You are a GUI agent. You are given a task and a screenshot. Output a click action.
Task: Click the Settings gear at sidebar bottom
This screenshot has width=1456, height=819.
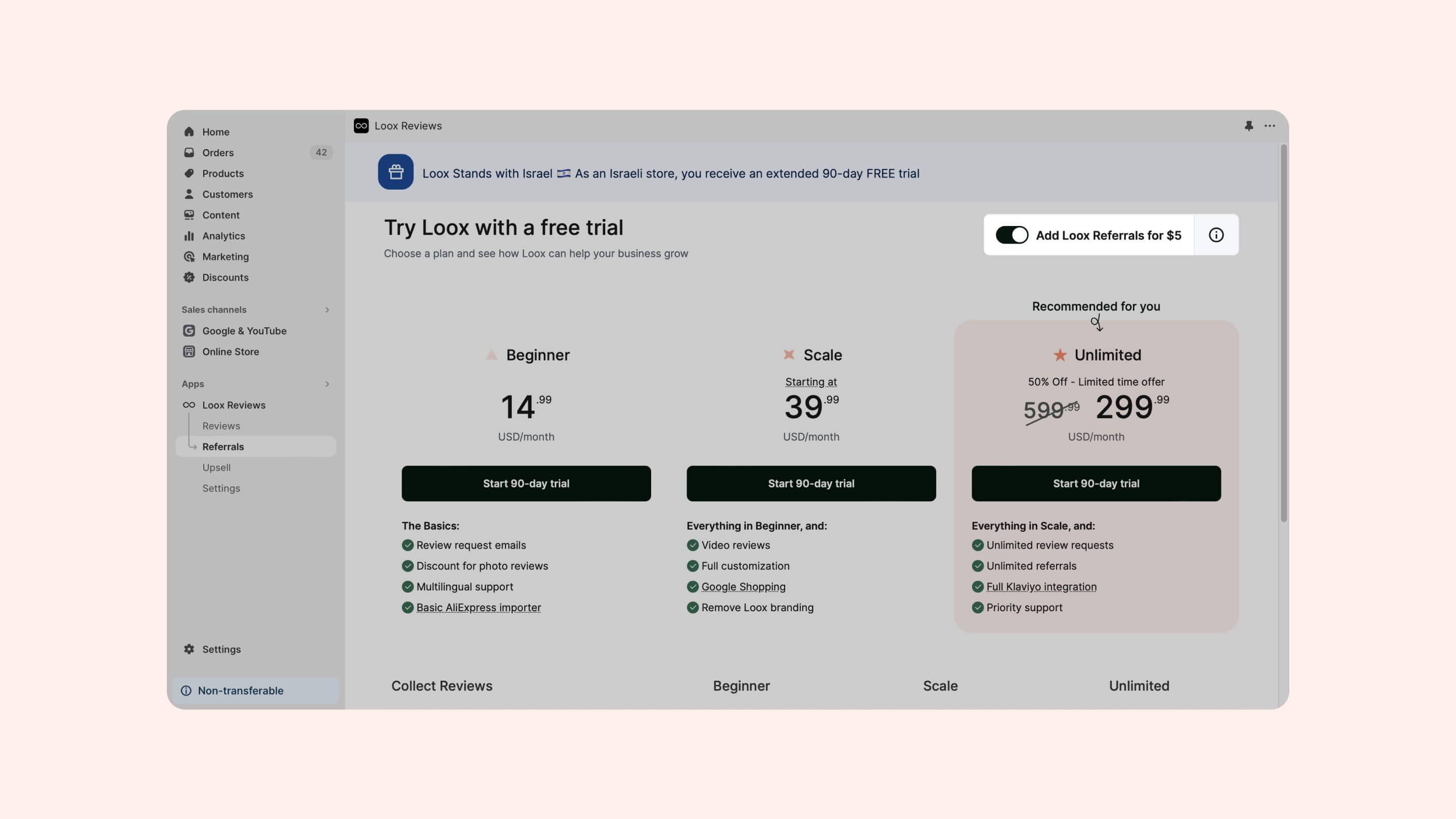click(189, 649)
